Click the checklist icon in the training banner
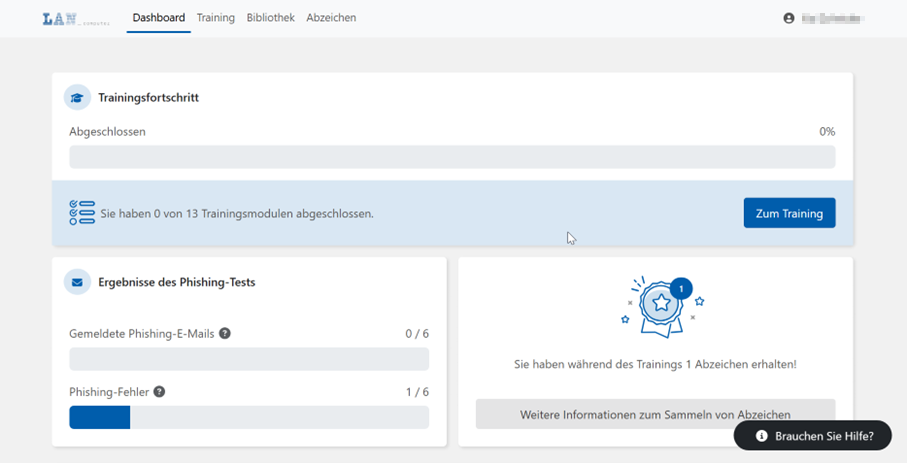 82,213
